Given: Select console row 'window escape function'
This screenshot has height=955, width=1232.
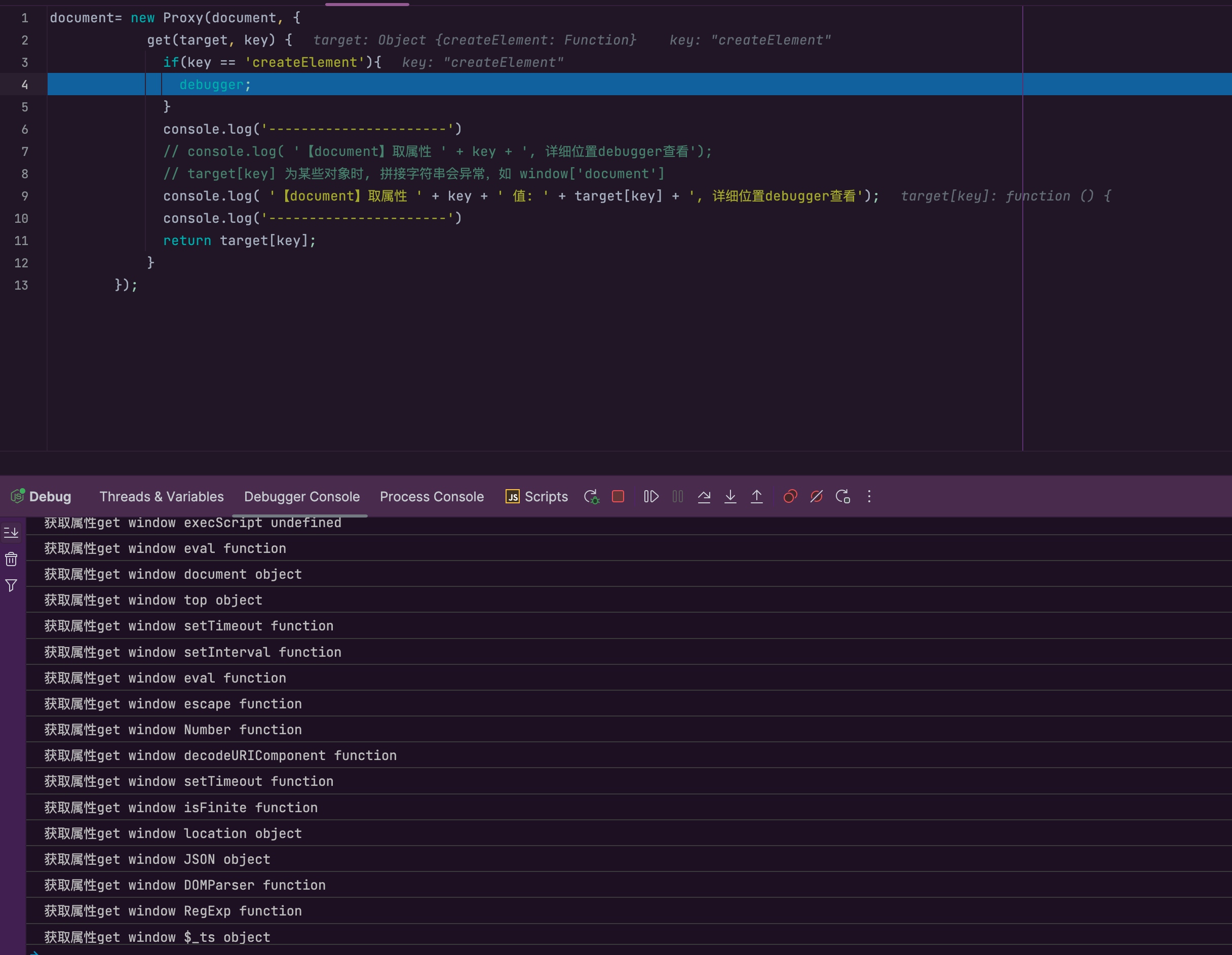Looking at the screenshot, I should pyautogui.click(x=628, y=703).
